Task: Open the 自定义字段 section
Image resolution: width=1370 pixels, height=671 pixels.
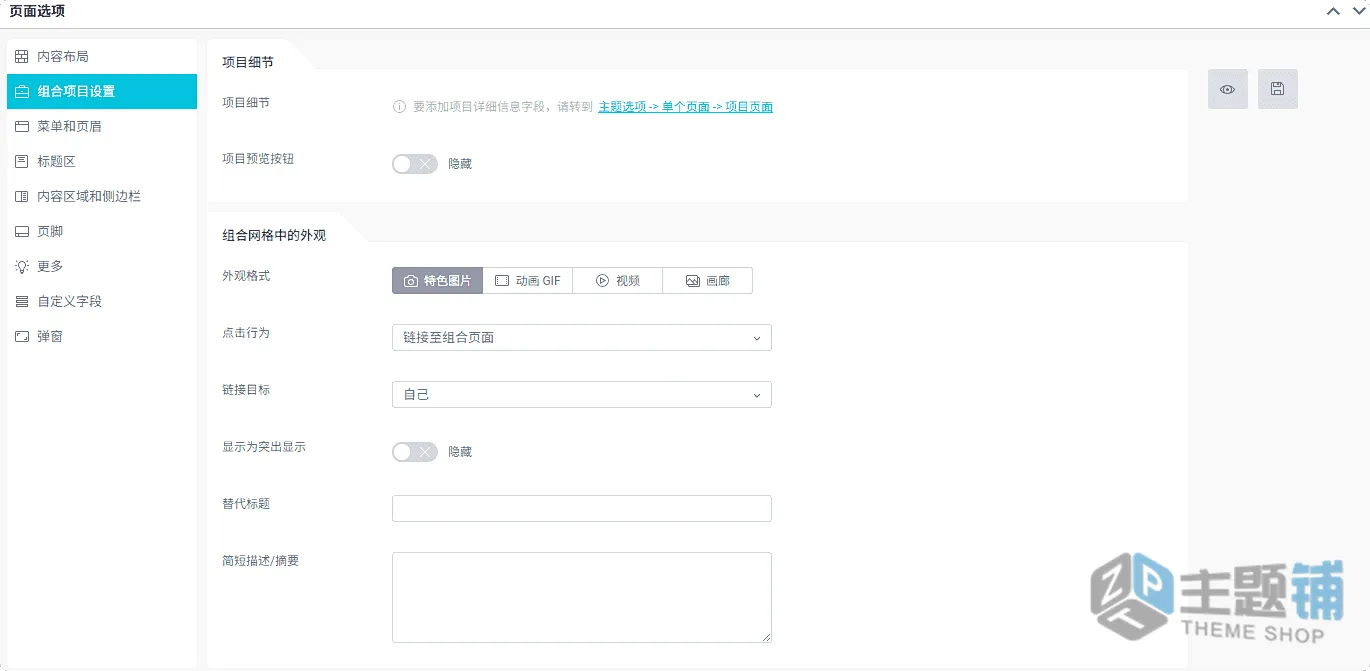Action: [x=102, y=302]
